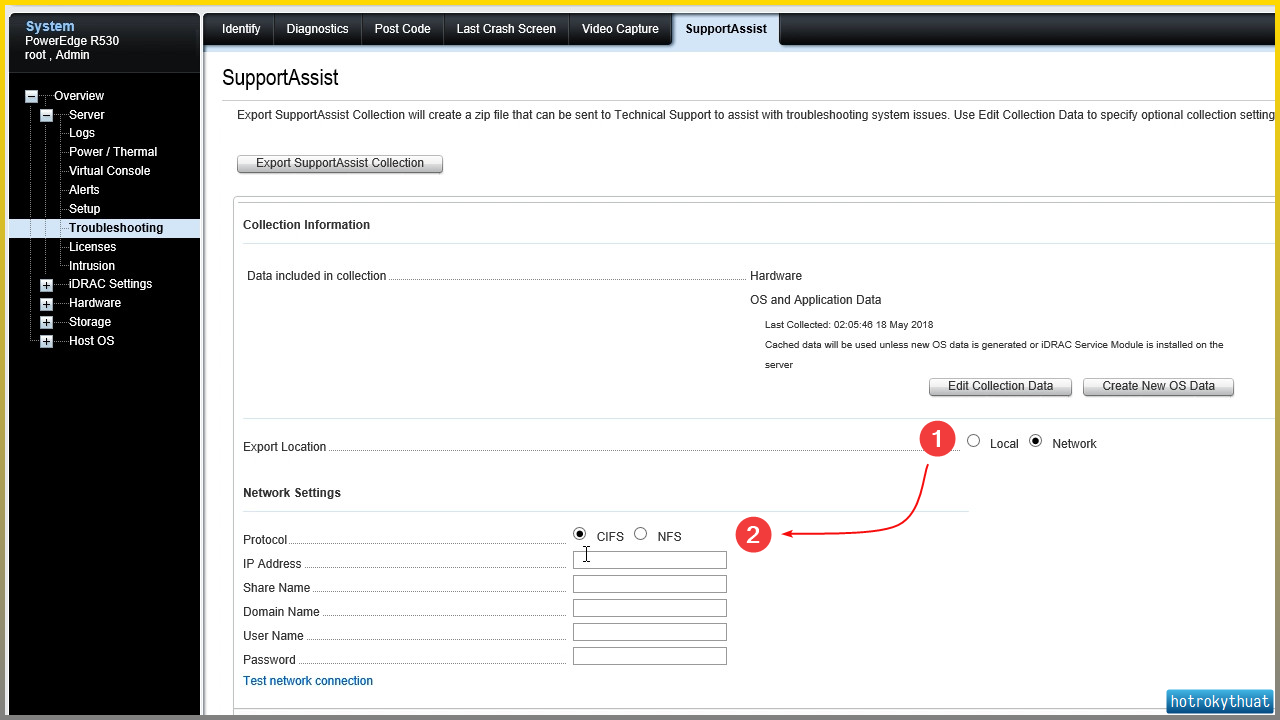
Task: Select Troubleshooting in the tree
Action: coord(116,228)
